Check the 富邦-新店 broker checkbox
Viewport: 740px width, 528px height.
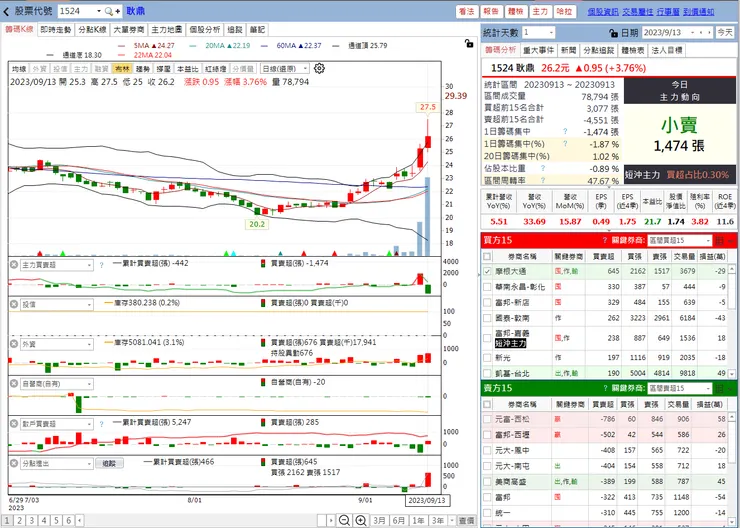tap(487, 302)
